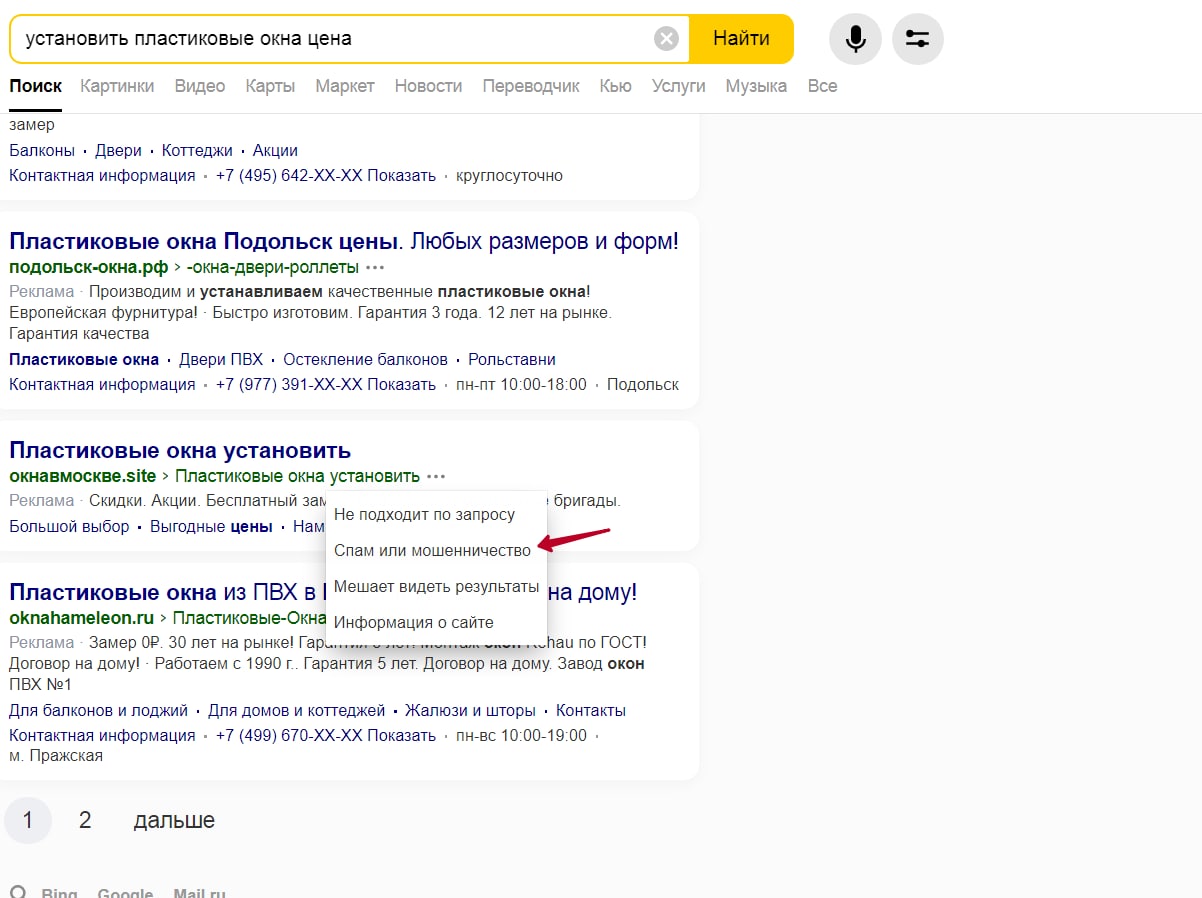Screen dimensions: 1202x898
Task: Open the Контакты sitelink
Action: (x=591, y=711)
